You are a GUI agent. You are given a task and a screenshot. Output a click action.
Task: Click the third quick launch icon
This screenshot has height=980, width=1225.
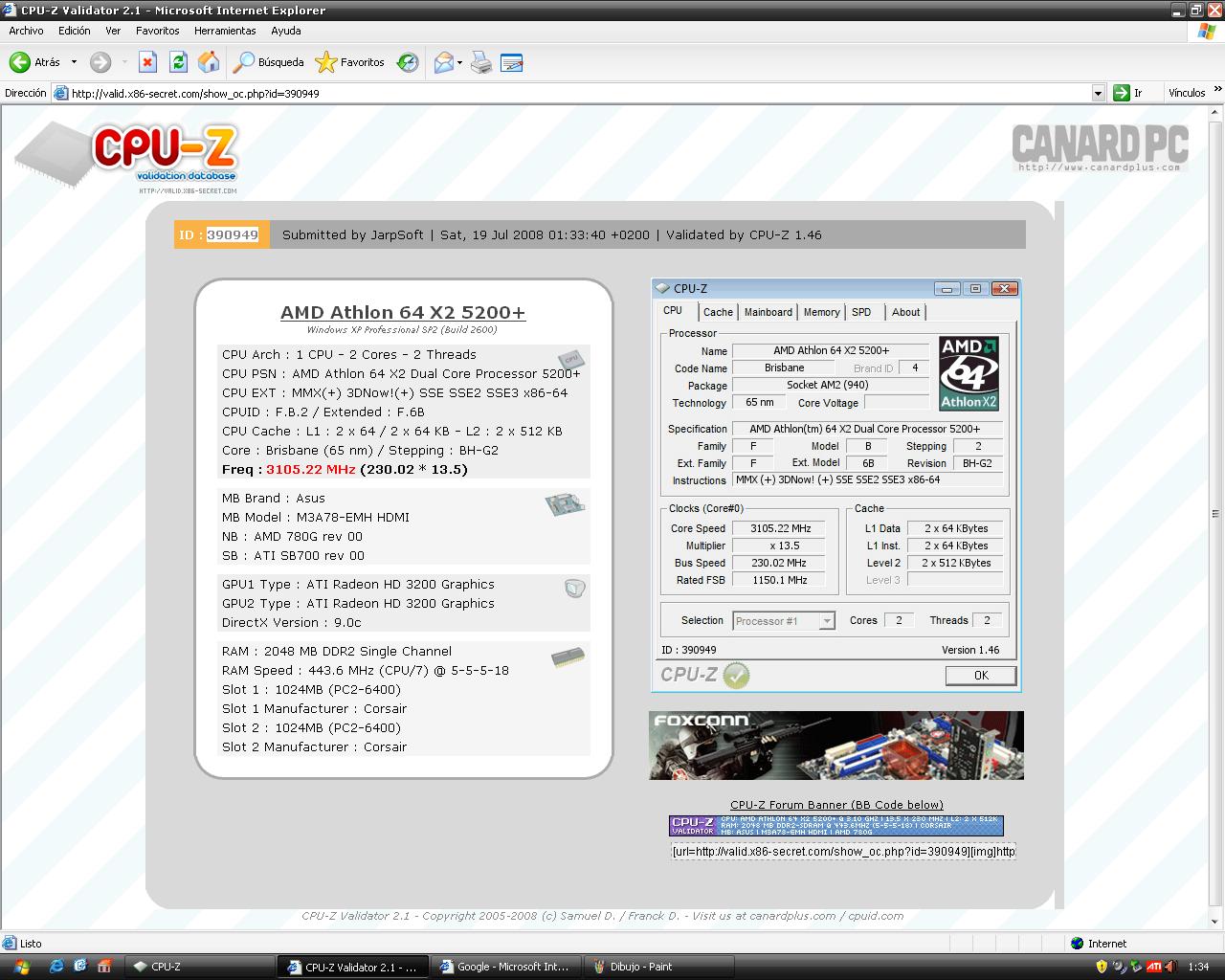point(104,967)
